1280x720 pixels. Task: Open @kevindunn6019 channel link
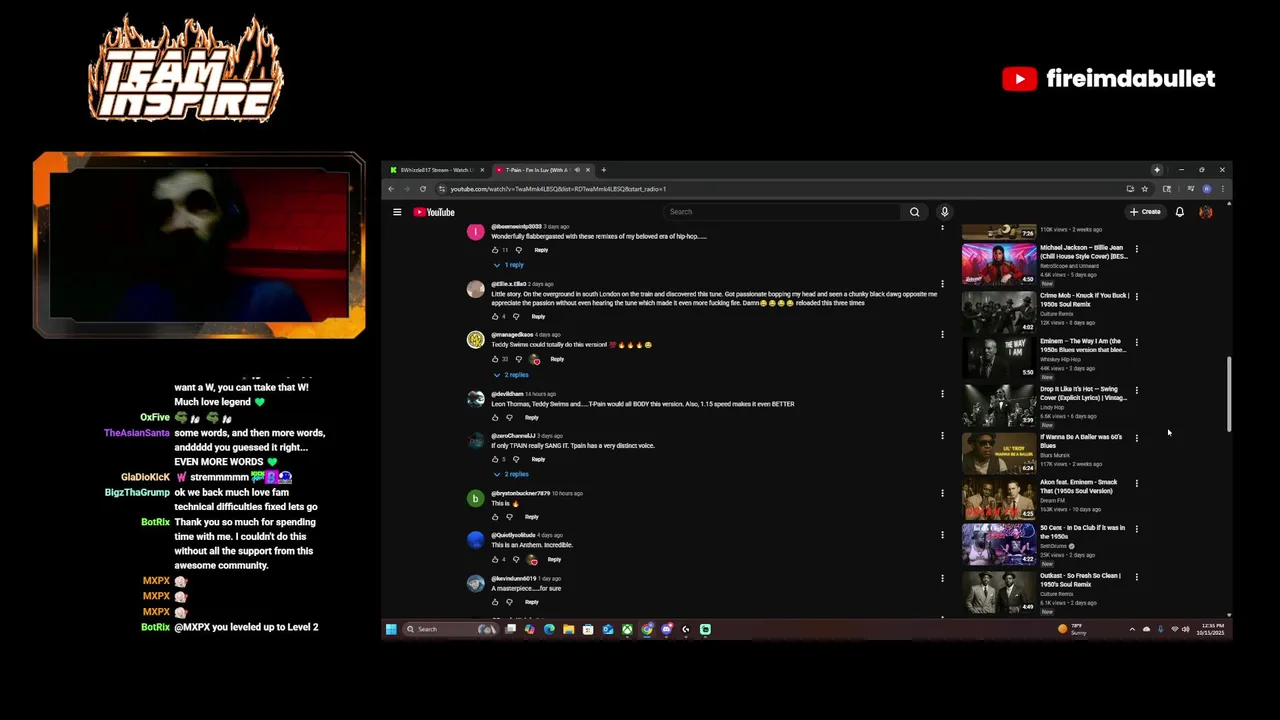coord(513,579)
